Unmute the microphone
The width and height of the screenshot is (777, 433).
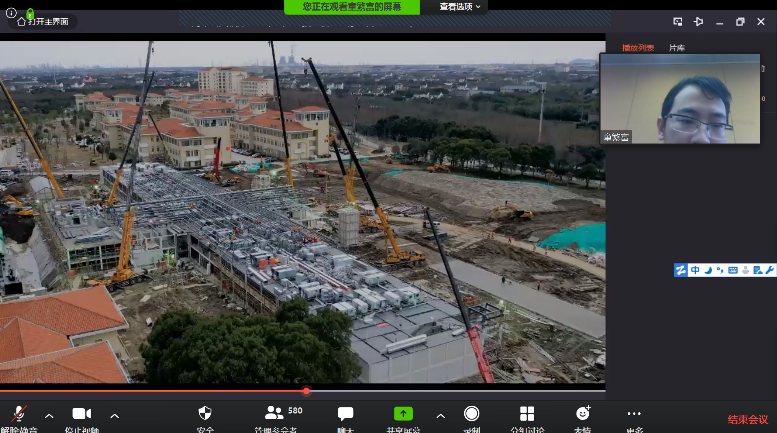click(x=19, y=413)
